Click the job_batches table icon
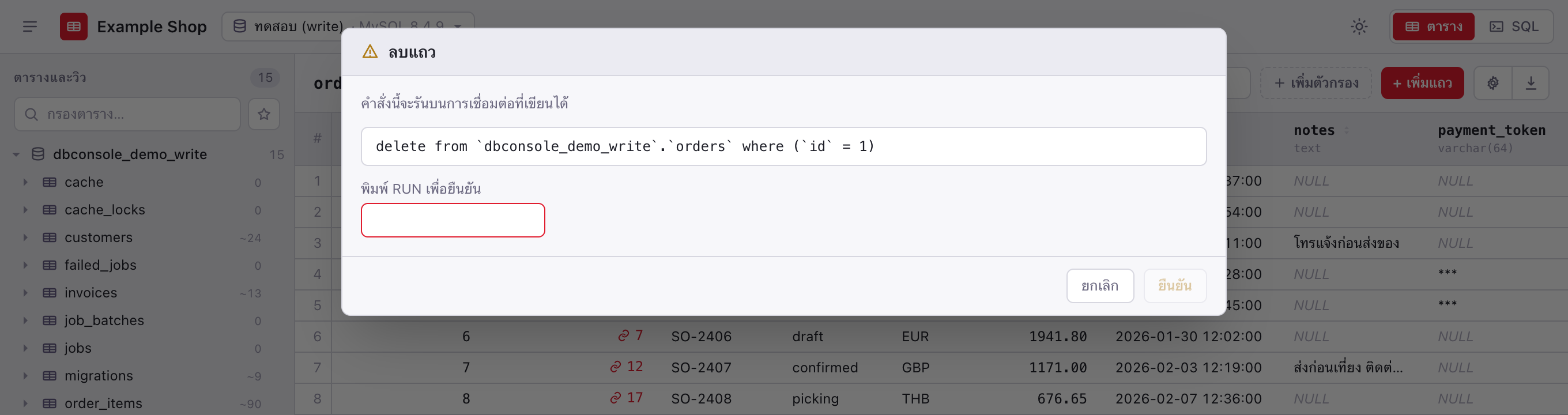1568x415 pixels. [x=50, y=320]
